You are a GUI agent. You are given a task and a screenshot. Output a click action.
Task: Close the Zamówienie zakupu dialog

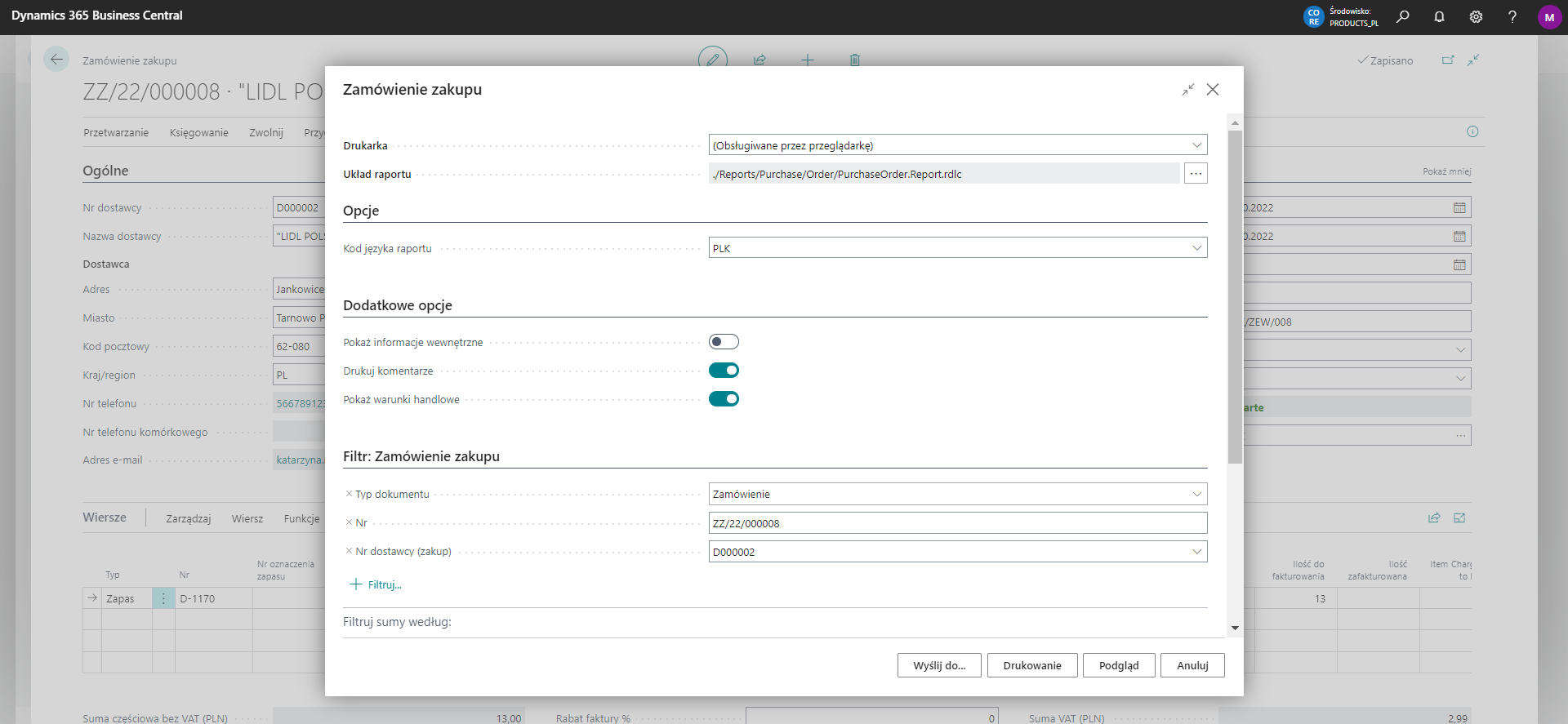[1213, 89]
